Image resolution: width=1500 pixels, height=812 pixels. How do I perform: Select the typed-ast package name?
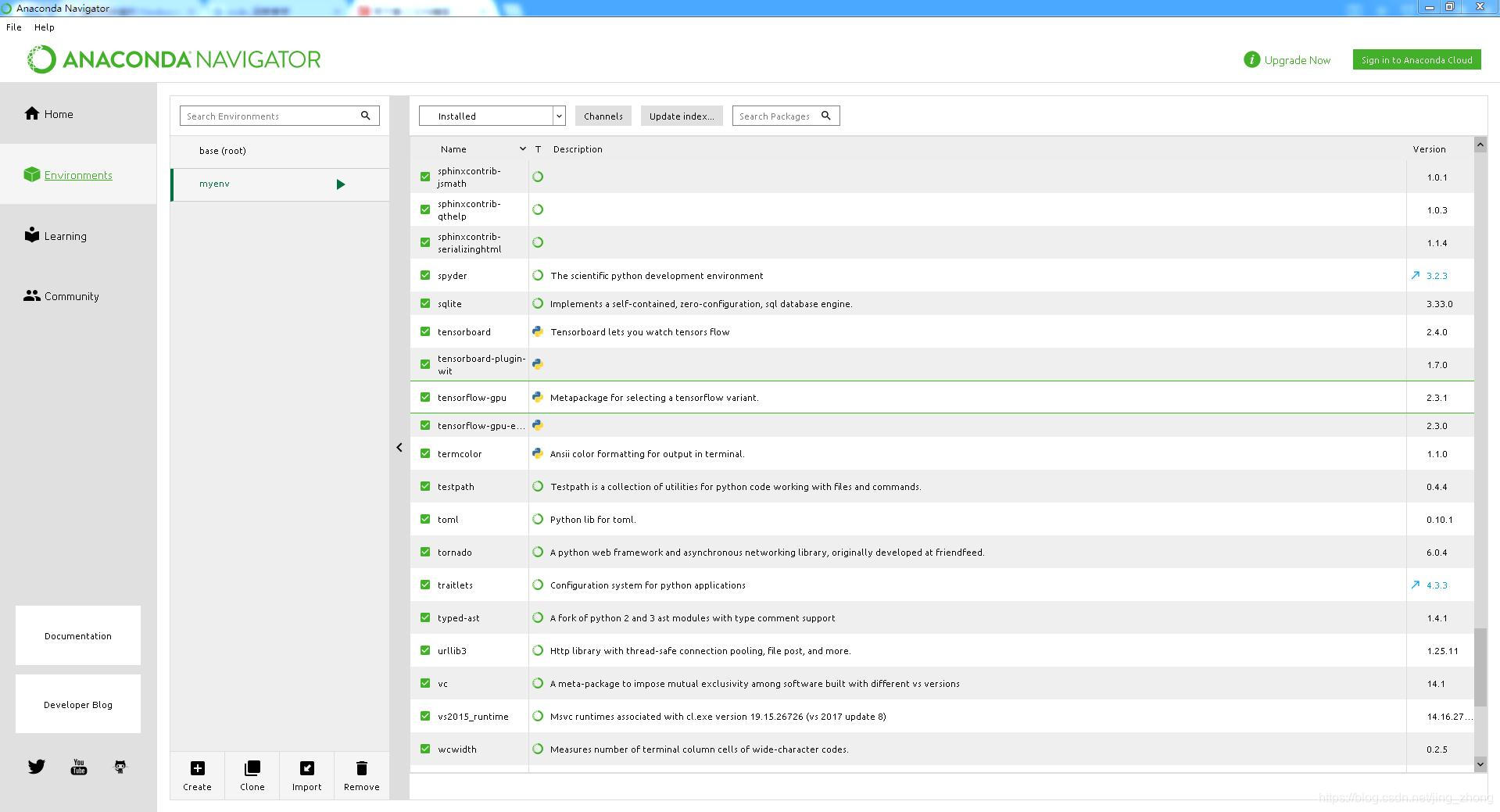[x=459, y=617]
